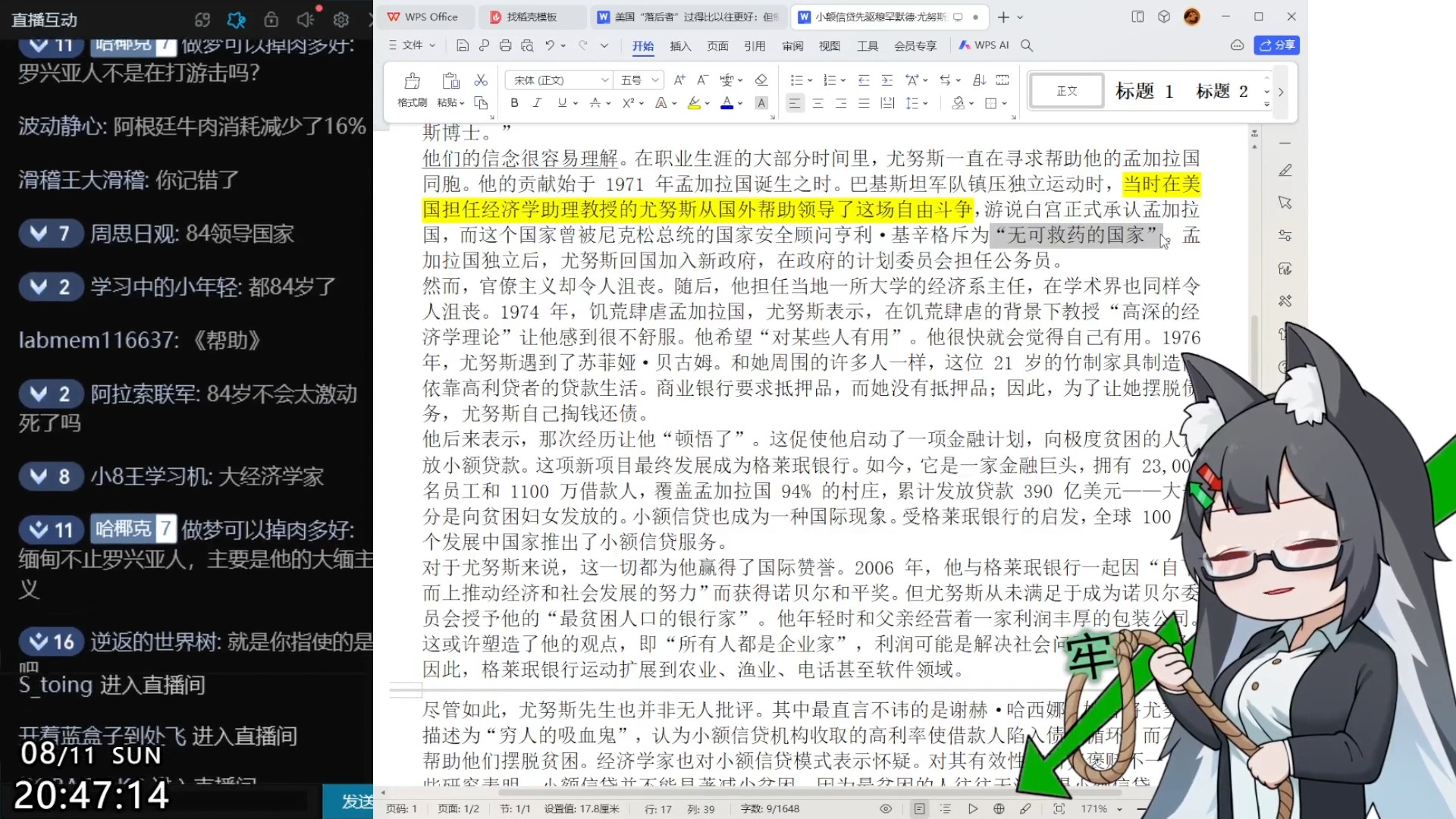Increase font size with A+ icon
Image resolution: width=1456 pixels, height=819 pixels.
pyautogui.click(x=679, y=80)
